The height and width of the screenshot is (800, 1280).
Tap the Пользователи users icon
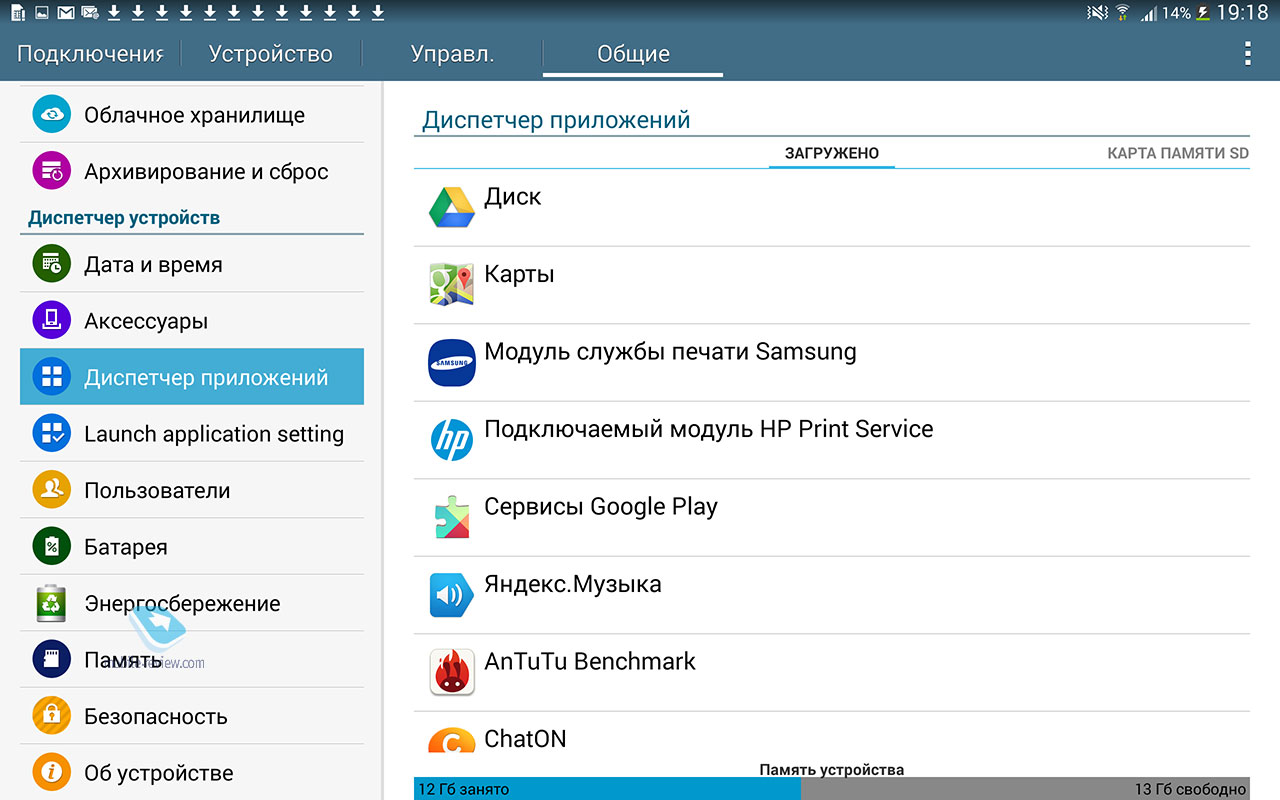tap(51, 490)
